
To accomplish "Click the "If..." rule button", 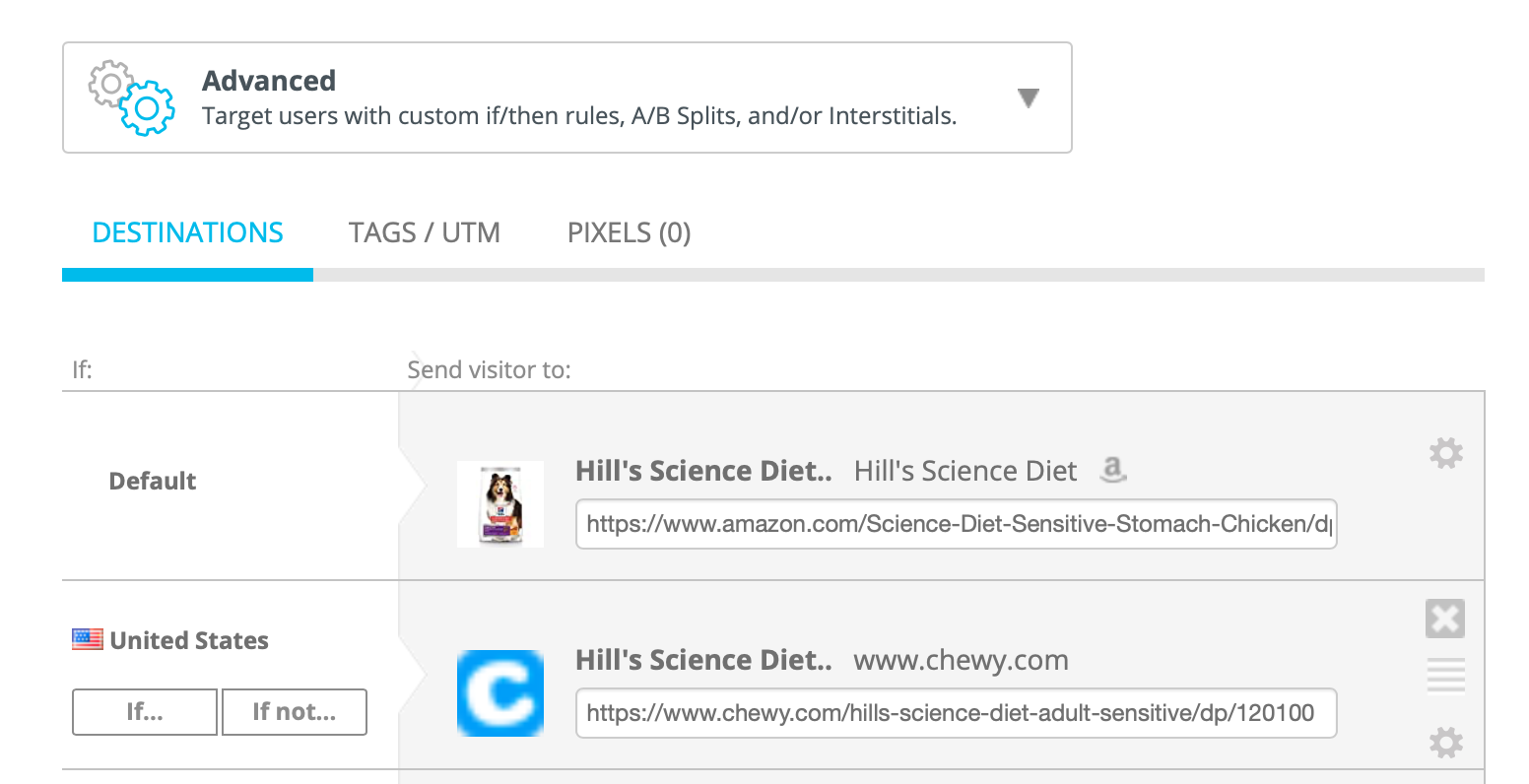I will pyautogui.click(x=144, y=711).
